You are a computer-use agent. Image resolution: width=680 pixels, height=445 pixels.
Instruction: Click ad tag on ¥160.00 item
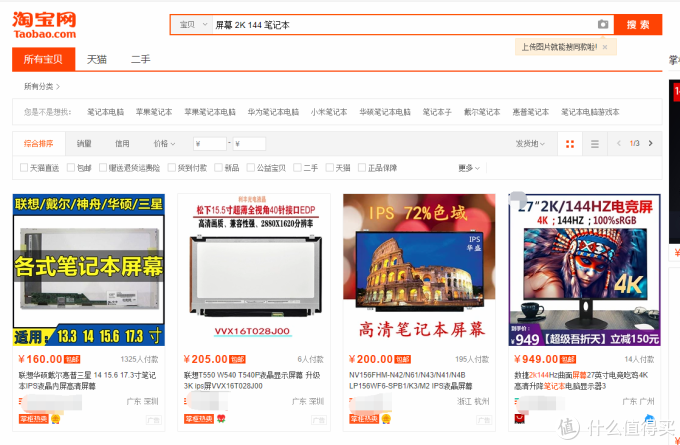(154, 419)
